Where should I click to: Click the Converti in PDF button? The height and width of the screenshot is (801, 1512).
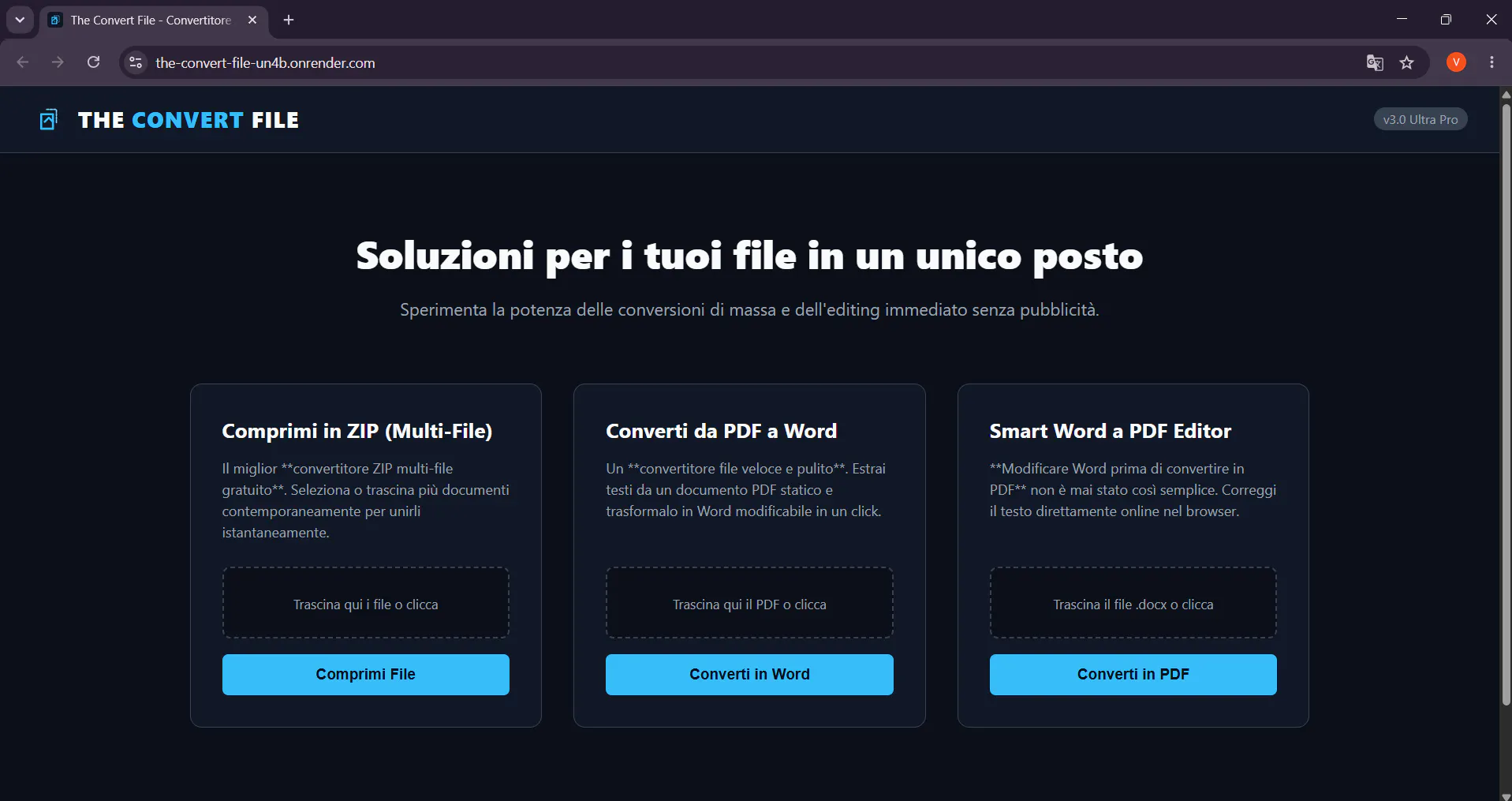[x=1133, y=675]
